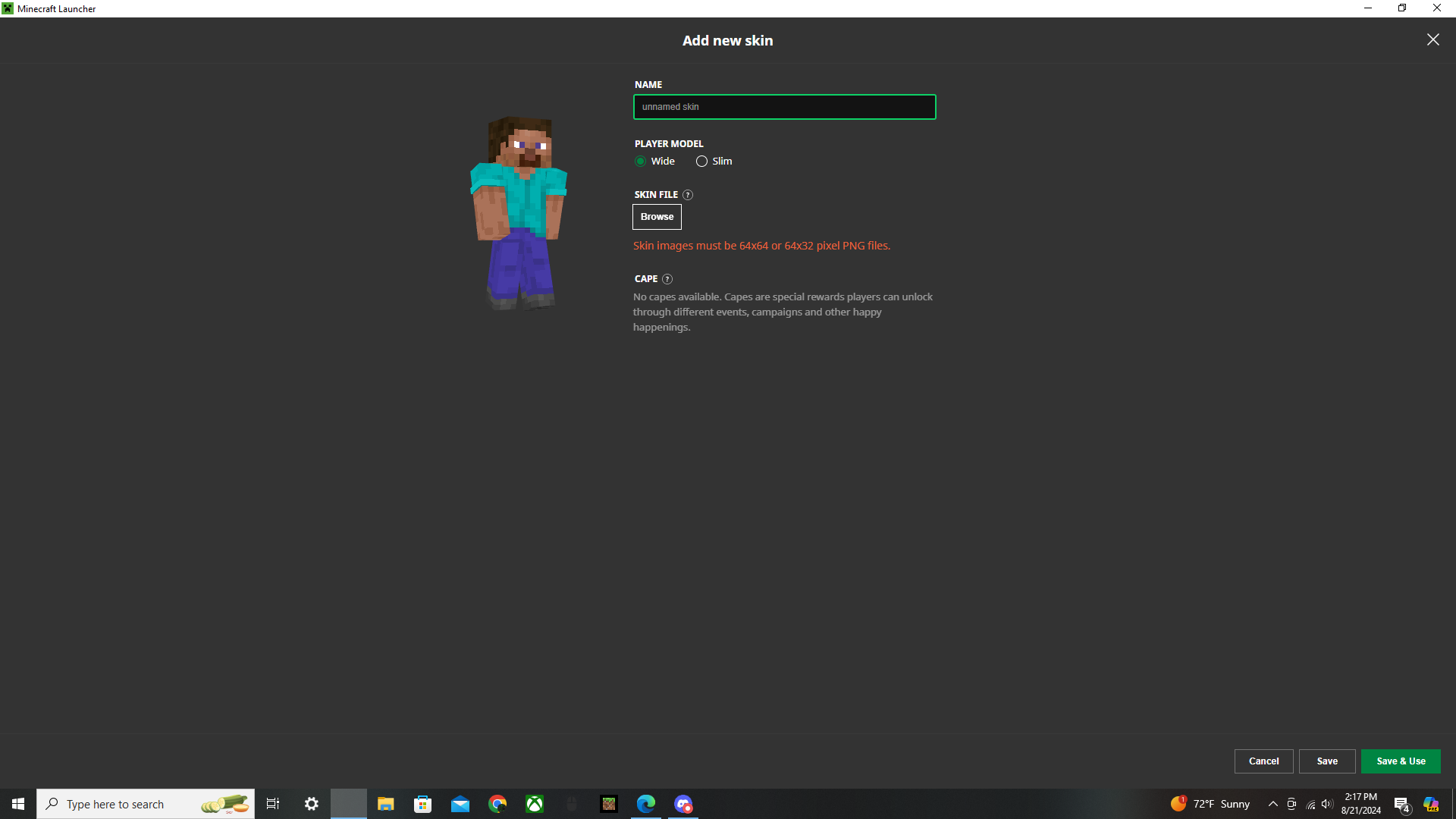Open the Minecraft icon in the taskbar

click(x=609, y=804)
